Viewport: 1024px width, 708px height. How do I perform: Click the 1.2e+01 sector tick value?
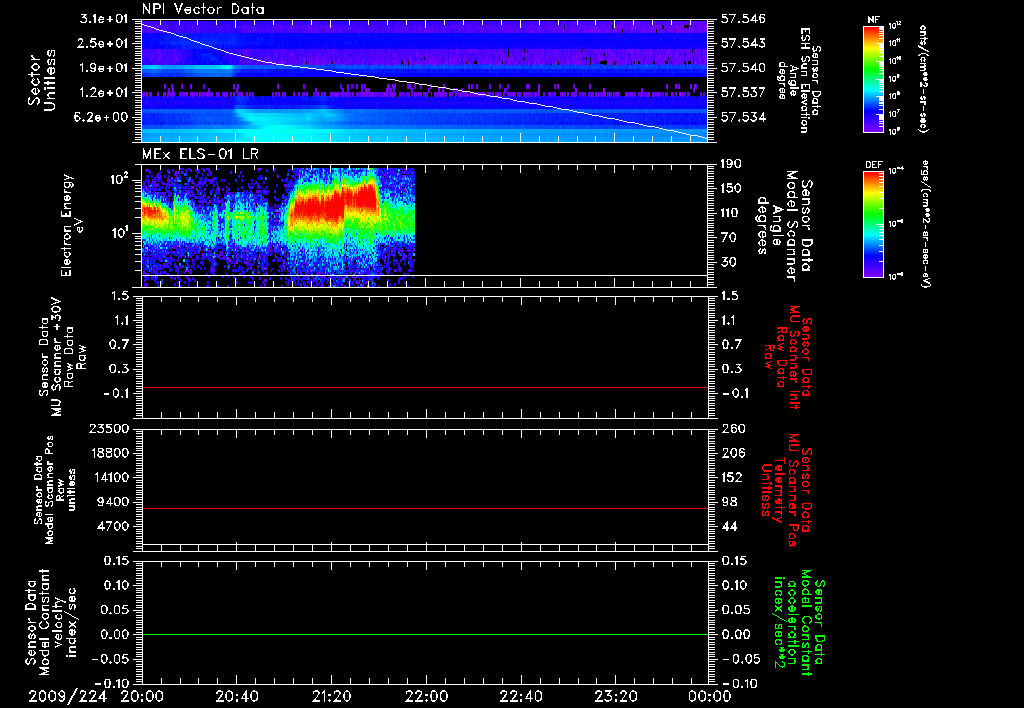pyautogui.click(x=103, y=93)
